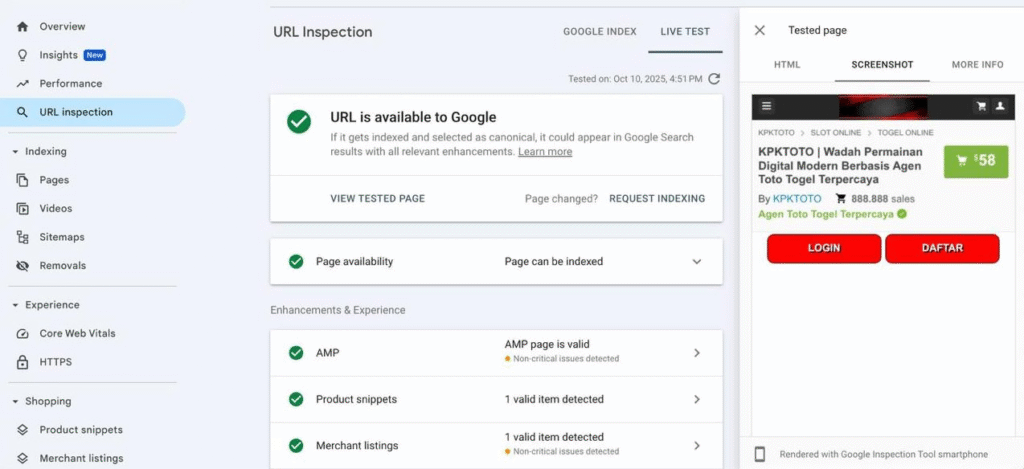Collapse the Indexing section
The height and width of the screenshot is (469, 1024).
(15, 152)
